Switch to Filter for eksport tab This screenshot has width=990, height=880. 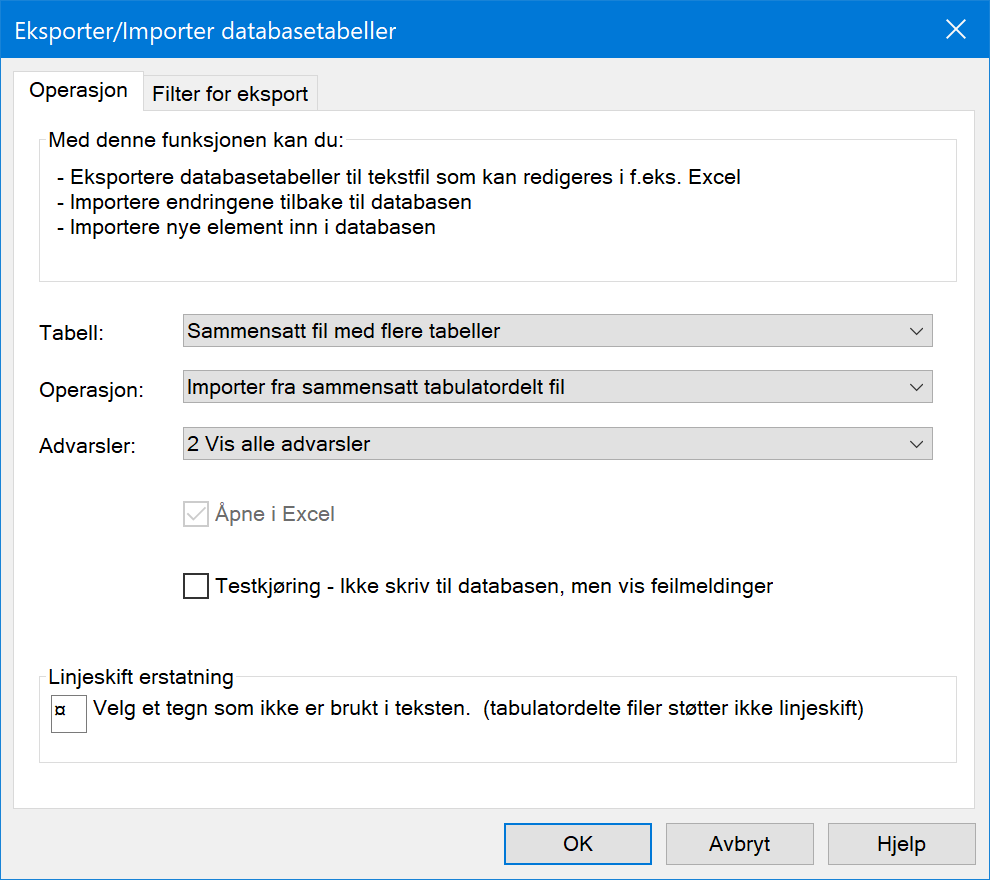[x=230, y=94]
